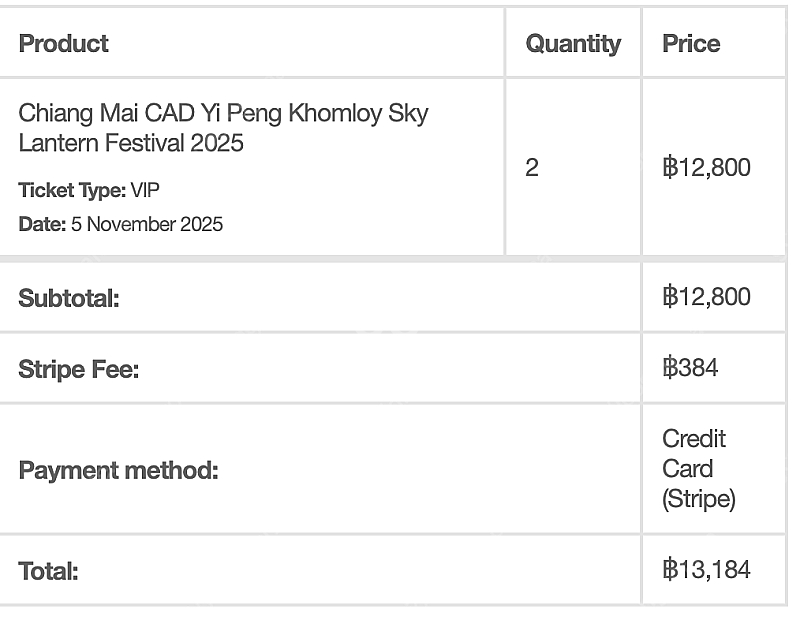Click the Date bold label
The width and height of the screenshot is (800, 620).
tap(42, 224)
